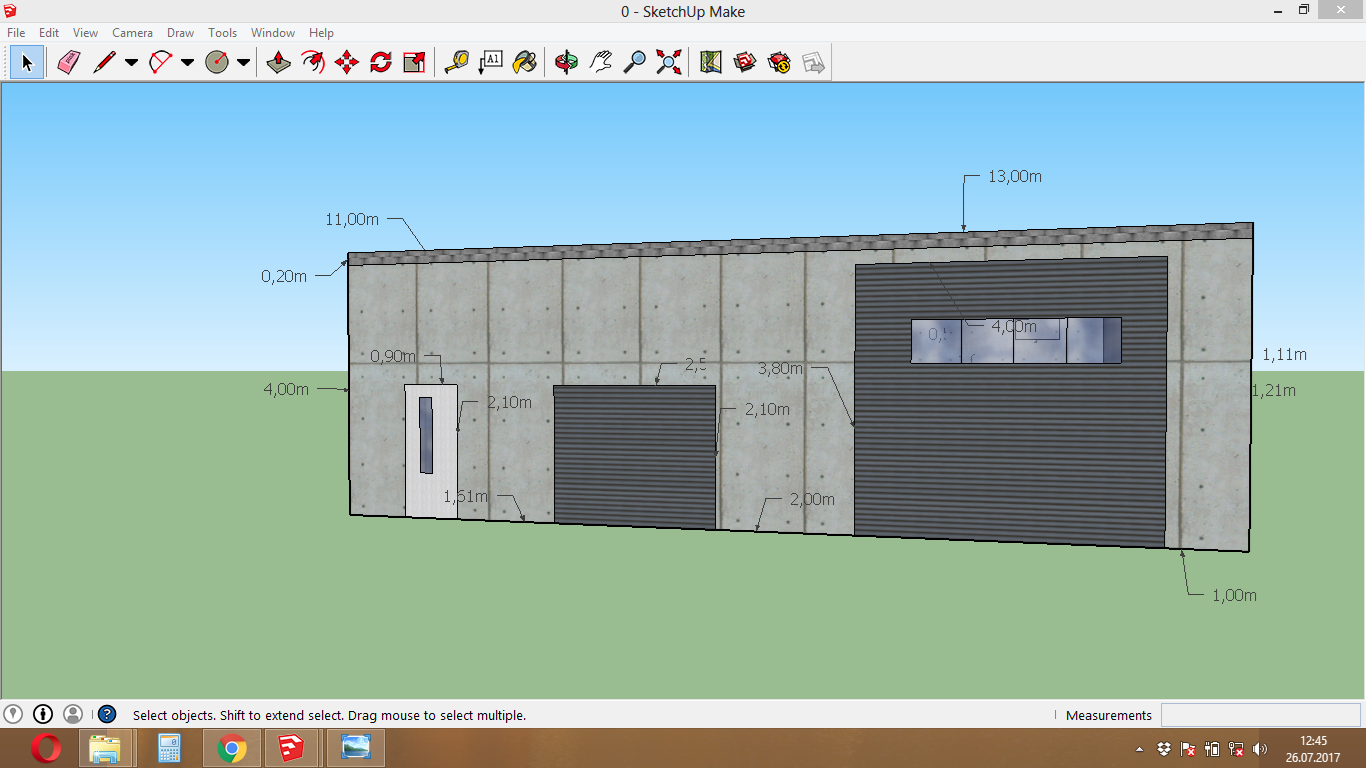Open Instructor help in status bar
Image resolution: width=1366 pixels, height=768 pixels.
point(107,715)
